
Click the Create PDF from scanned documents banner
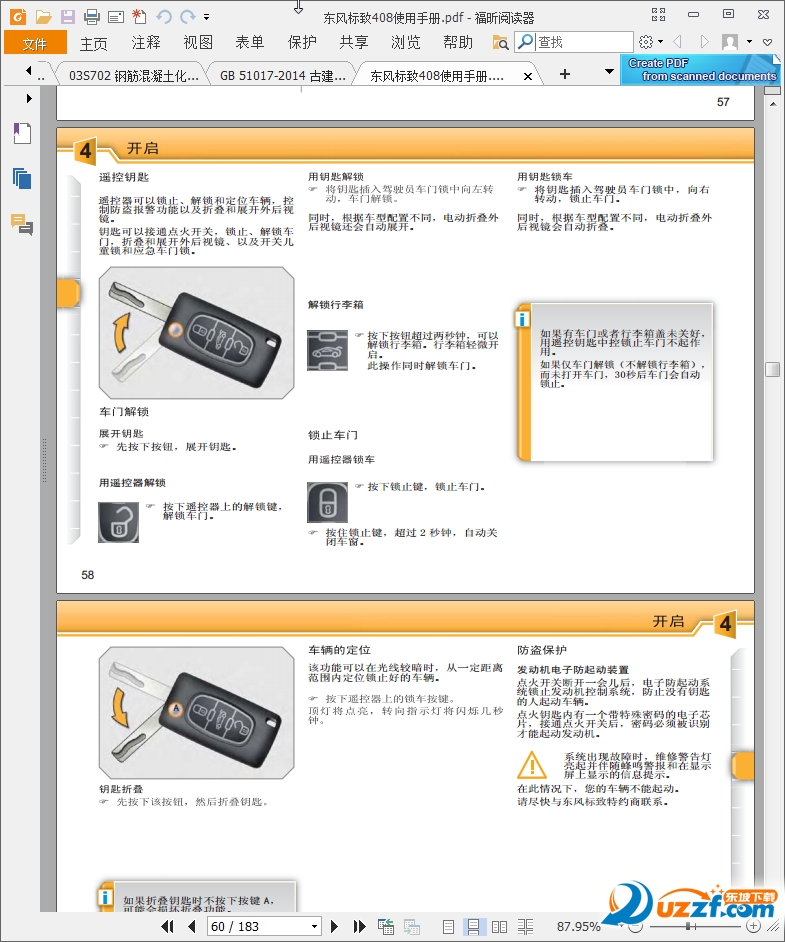coord(700,70)
